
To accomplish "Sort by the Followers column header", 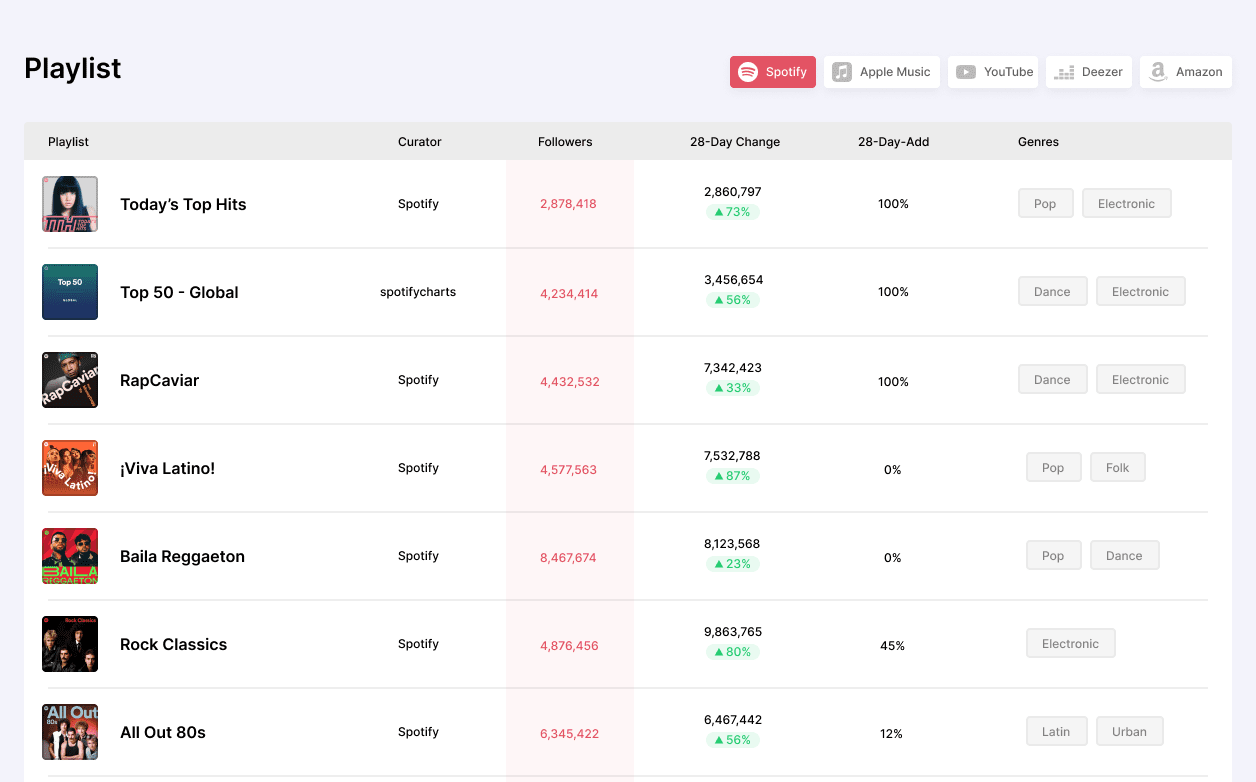I will click(x=565, y=142).
